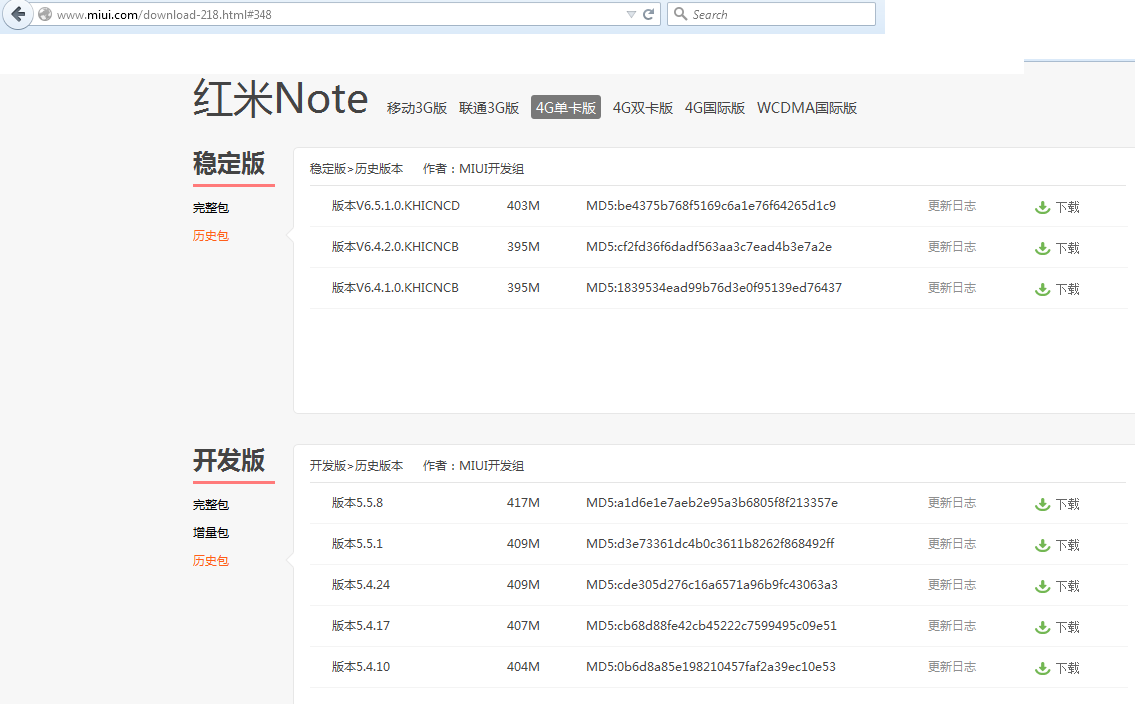Screen dimensions: 1135x704
Task: Switch to the WCDMA国际版 tab
Action: click(x=807, y=108)
